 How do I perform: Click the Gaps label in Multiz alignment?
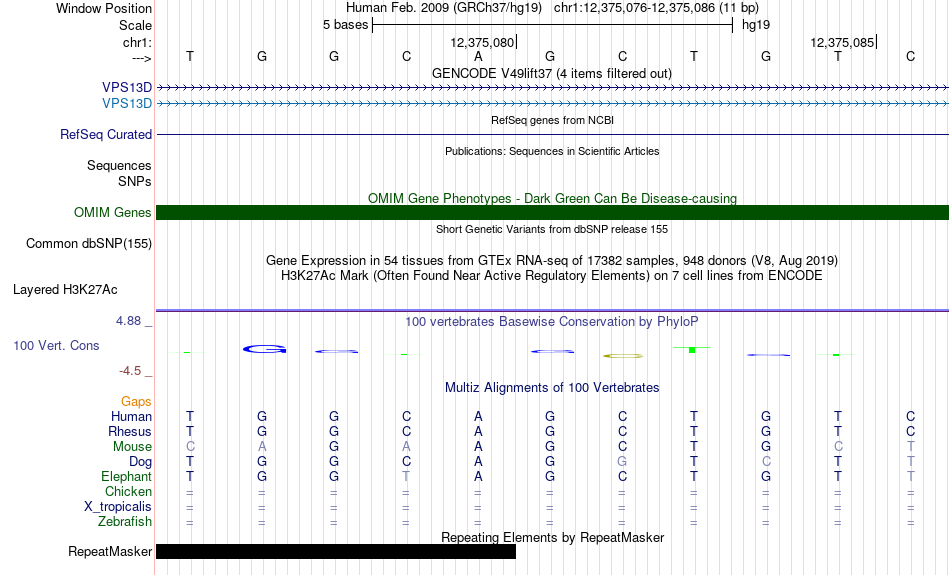click(136, 401)
